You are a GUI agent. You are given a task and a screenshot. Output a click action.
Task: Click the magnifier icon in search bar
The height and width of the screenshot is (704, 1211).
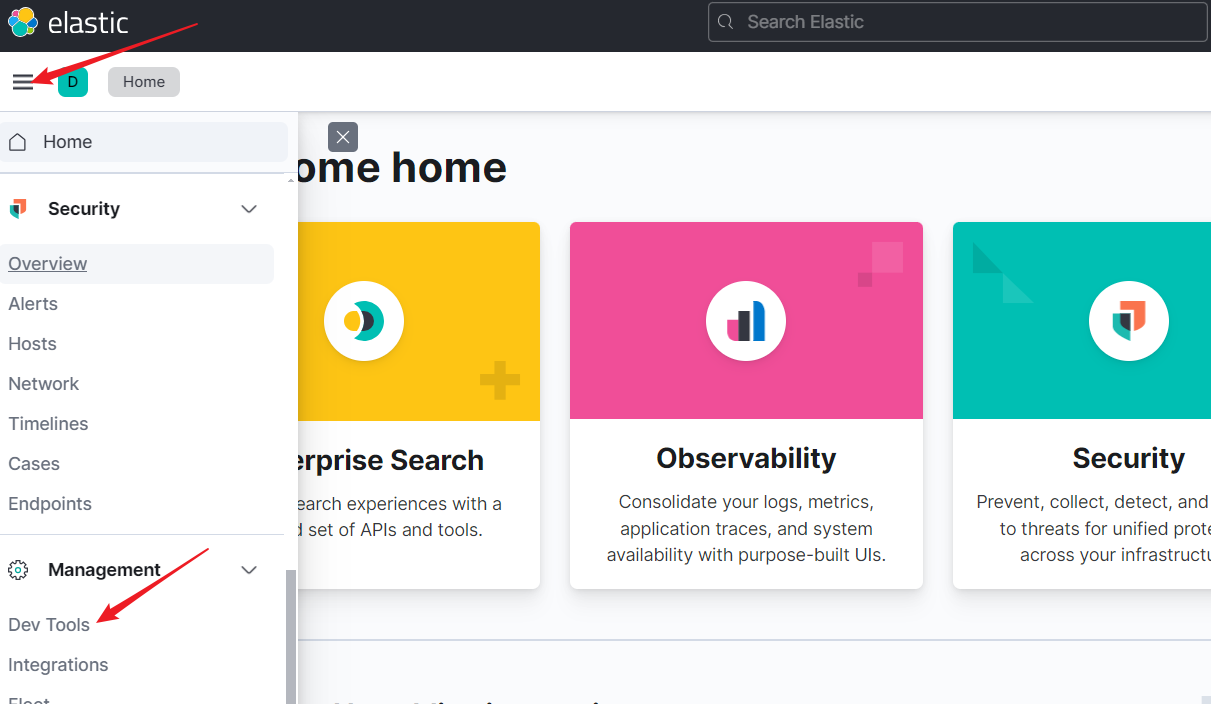(x=727, y=22)
